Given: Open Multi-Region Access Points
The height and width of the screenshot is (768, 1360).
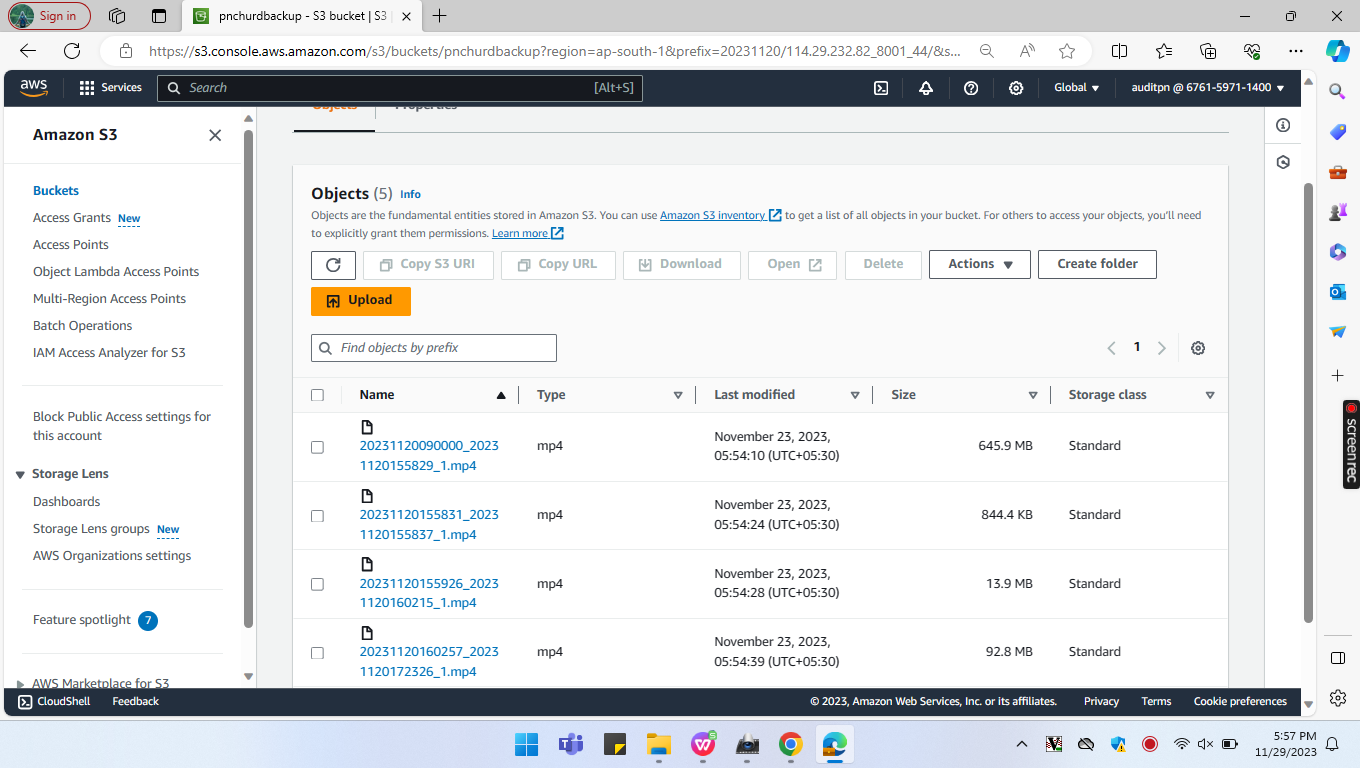Looking at the screenshot, I should click(x=109, y=299).
